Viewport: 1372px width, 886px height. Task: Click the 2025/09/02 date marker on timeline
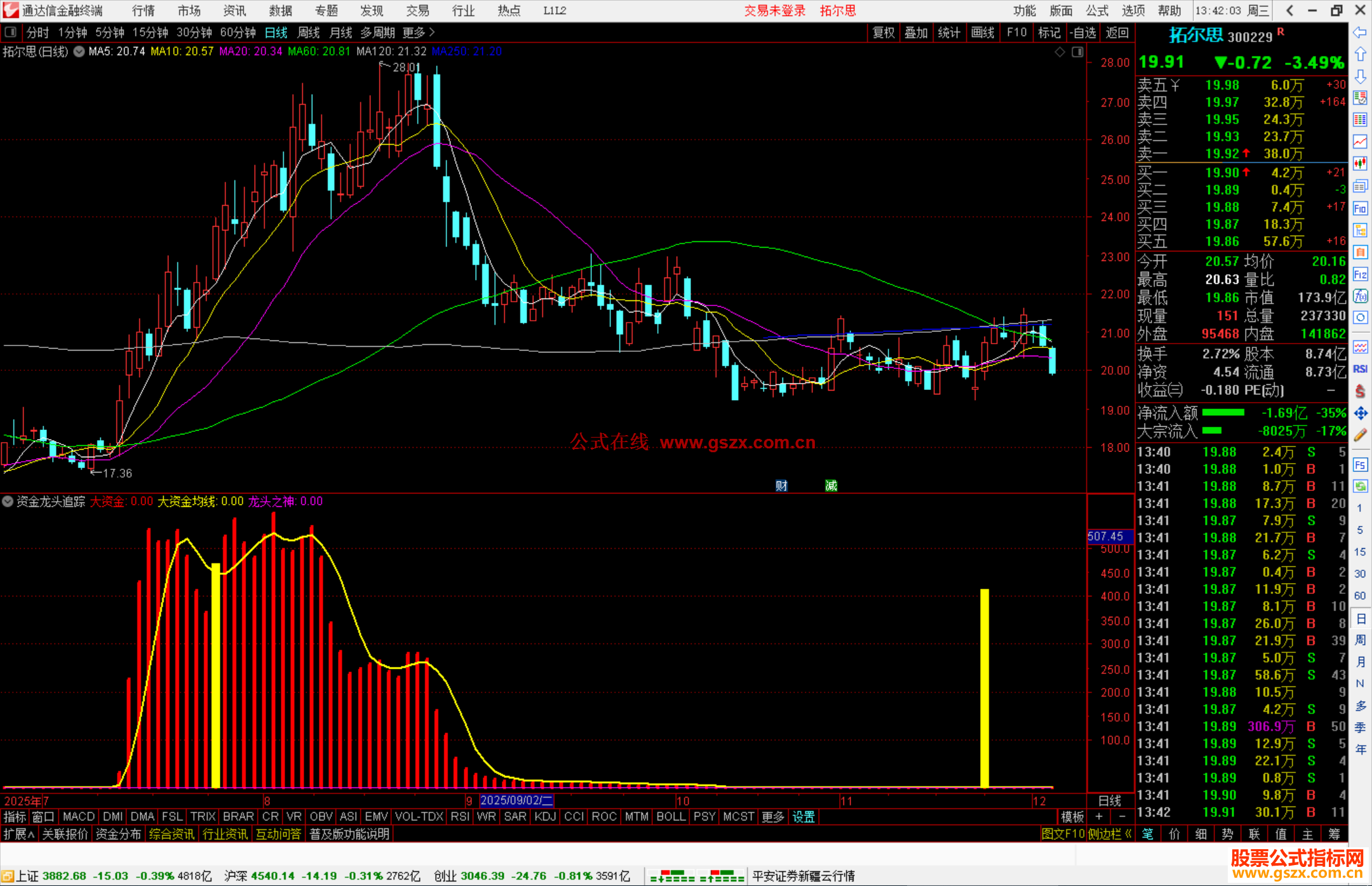click(516, 801)
